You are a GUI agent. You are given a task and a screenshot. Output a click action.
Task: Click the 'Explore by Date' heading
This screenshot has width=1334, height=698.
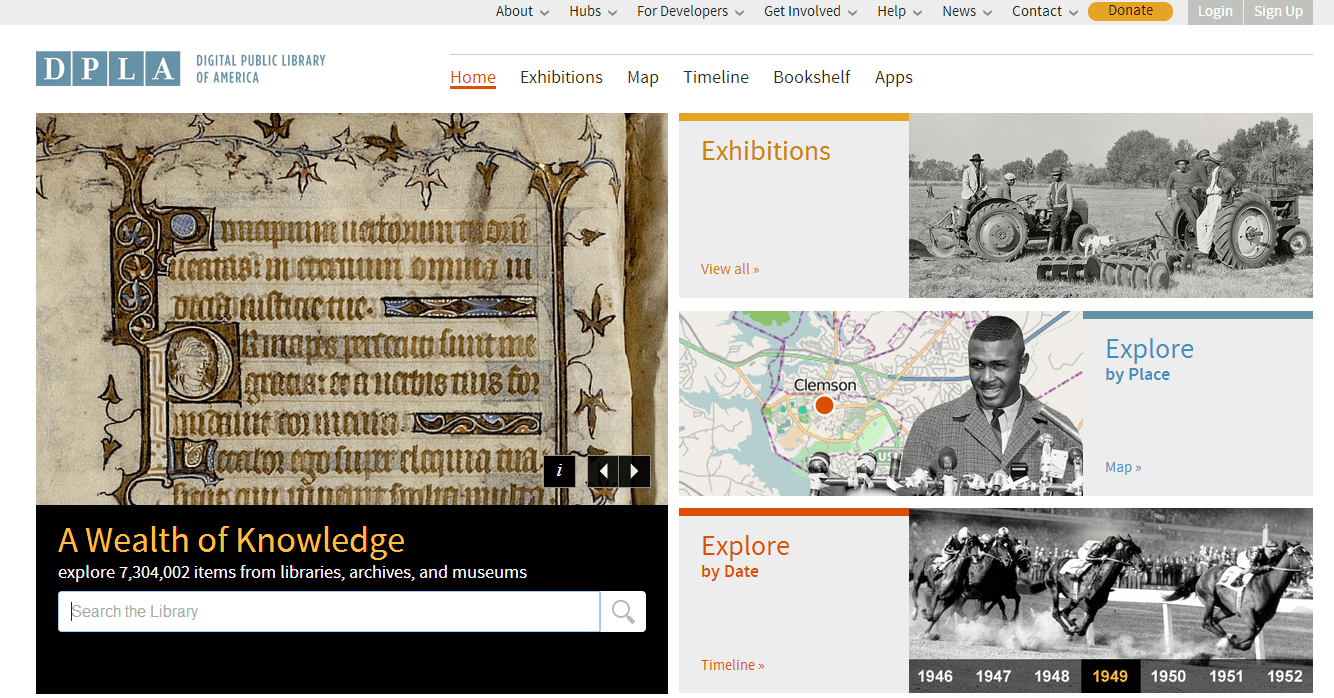point(746,557)
